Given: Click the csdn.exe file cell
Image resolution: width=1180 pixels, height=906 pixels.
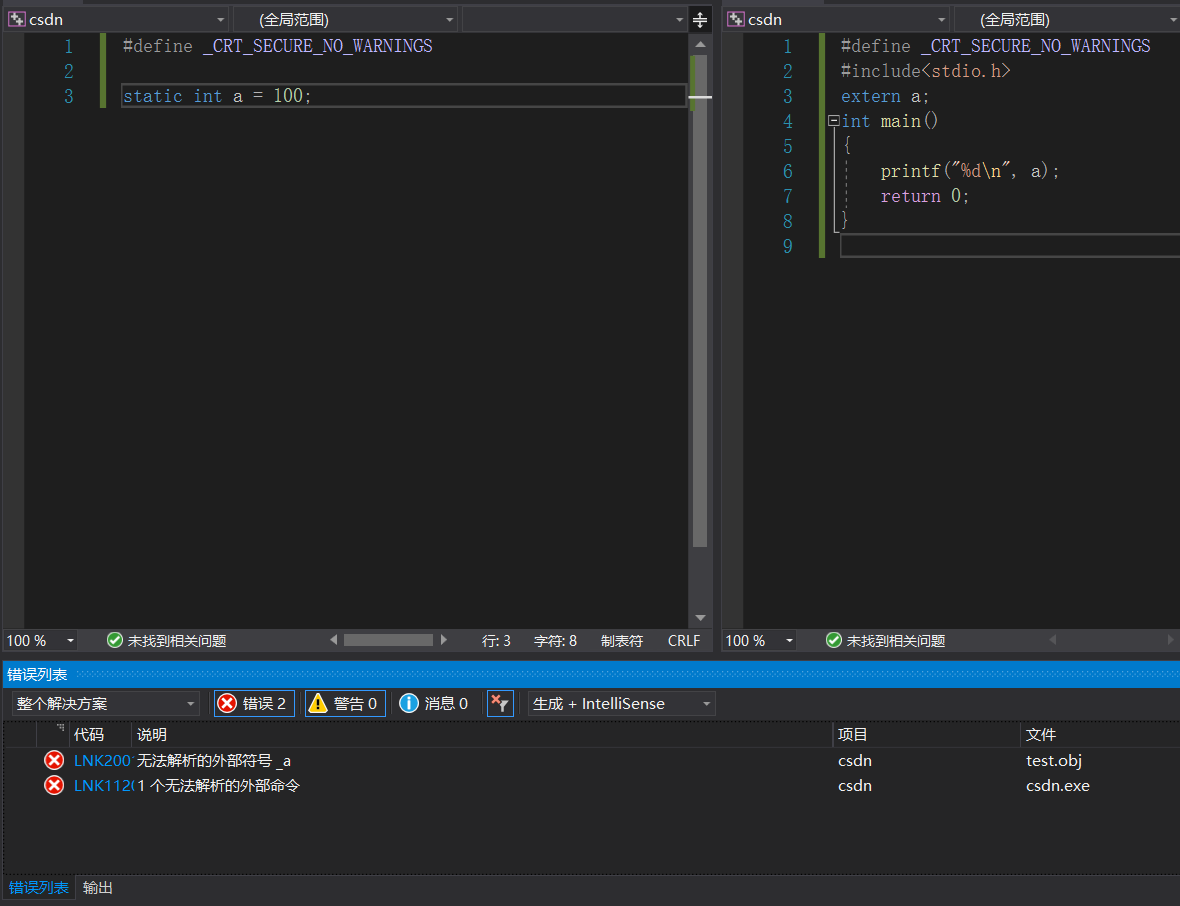Looking at the screenshot, I should tap(1057, 786).
